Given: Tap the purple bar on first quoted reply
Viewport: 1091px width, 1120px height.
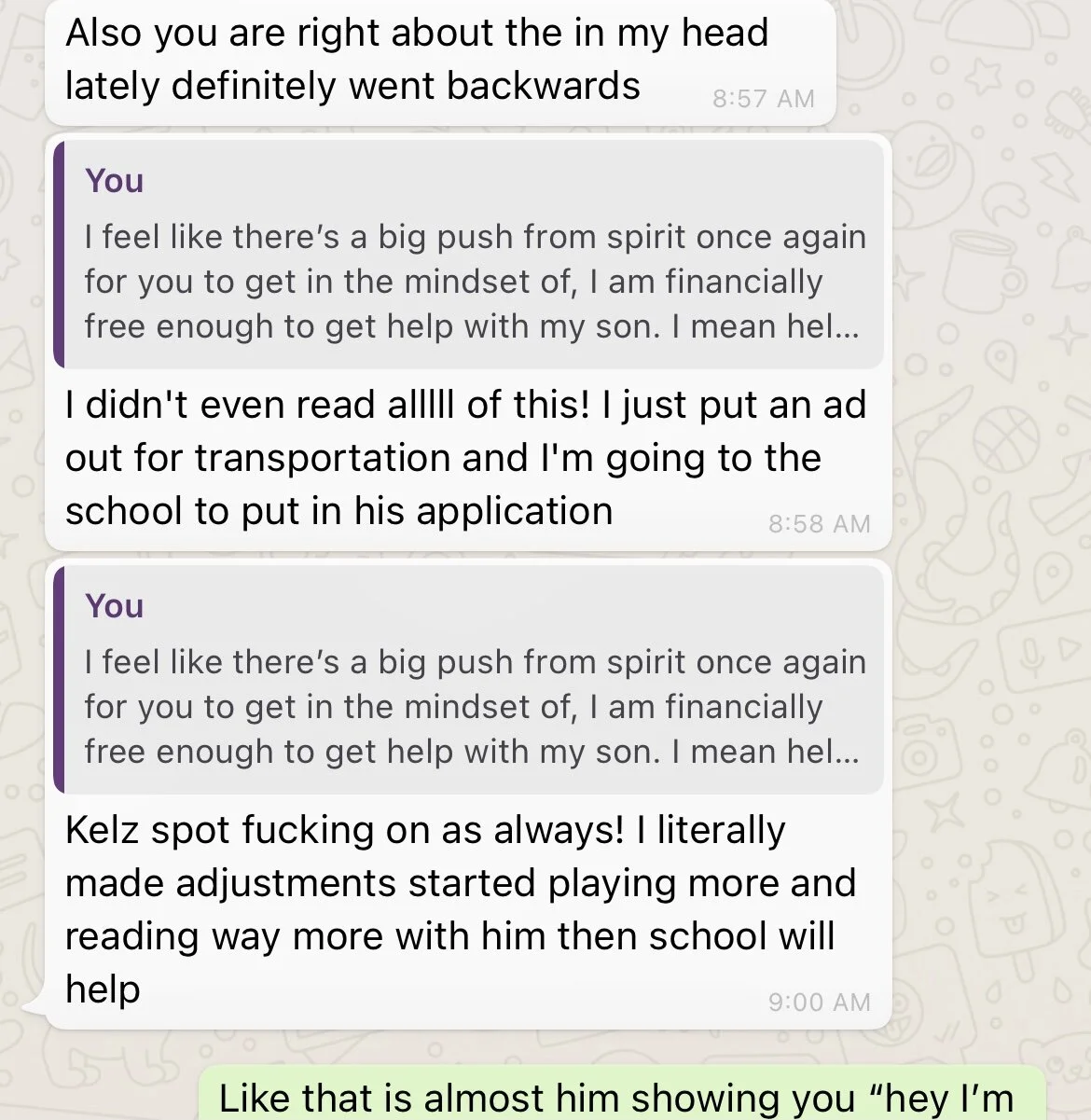Looking at the screenshot, I should [x=59, y=254].
